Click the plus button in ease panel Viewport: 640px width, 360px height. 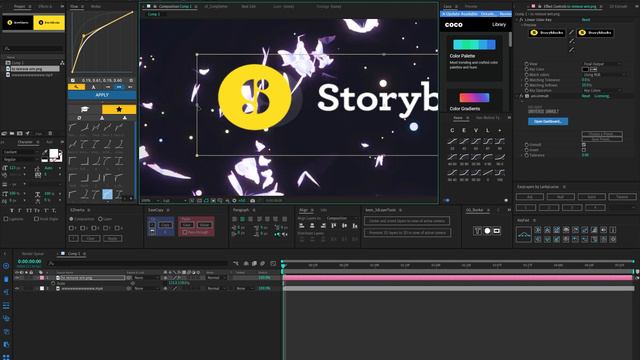coord(500,130)
